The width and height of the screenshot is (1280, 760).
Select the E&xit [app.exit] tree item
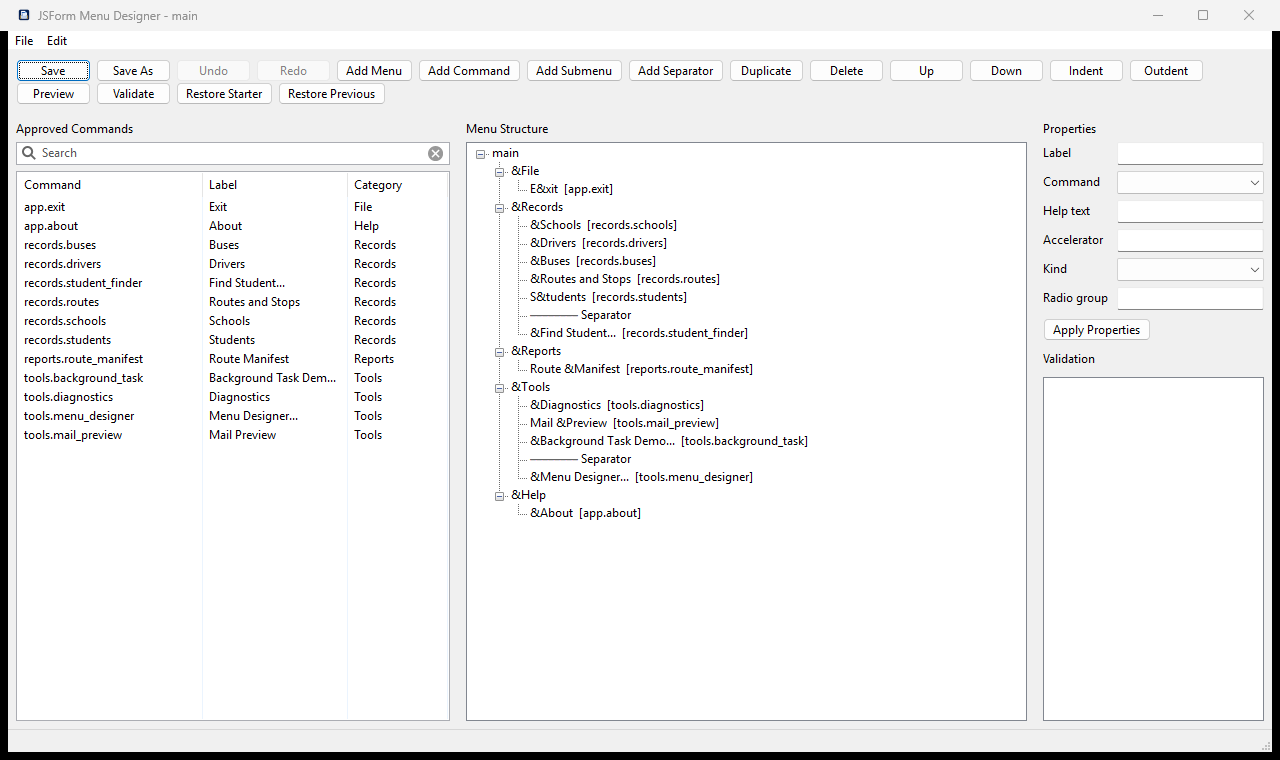tap(571, 189)
